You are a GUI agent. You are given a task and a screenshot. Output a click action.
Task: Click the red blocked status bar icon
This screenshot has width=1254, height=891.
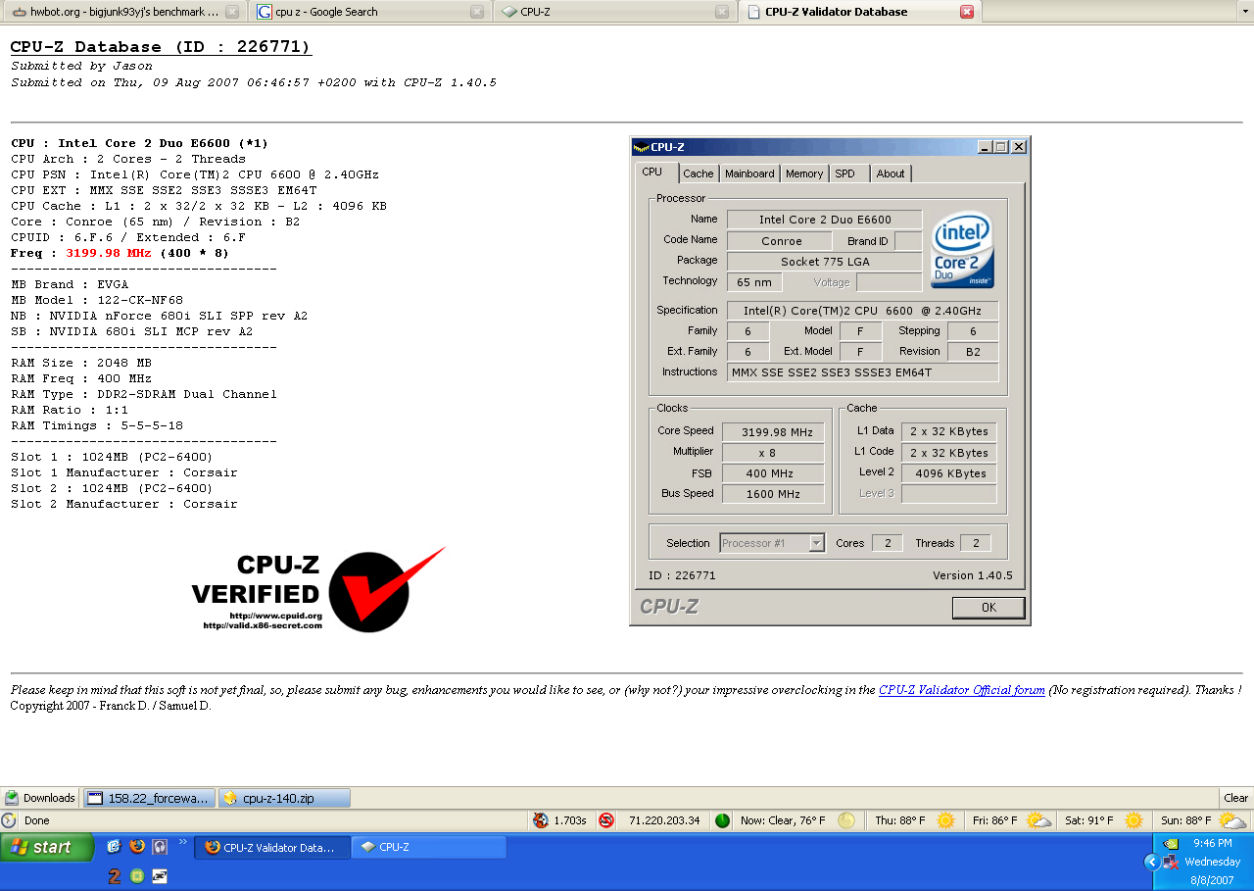[x=606, y=820]
